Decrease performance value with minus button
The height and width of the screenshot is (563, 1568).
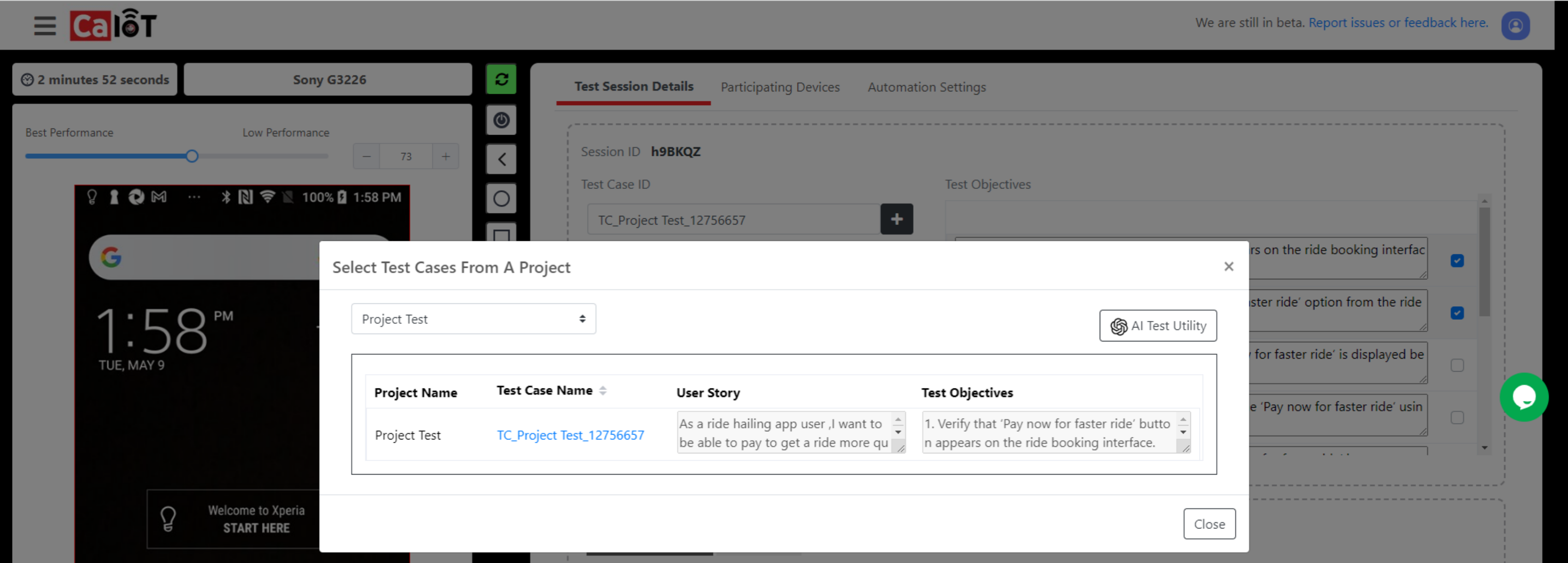pyautogui.click(x=367, y=157)
